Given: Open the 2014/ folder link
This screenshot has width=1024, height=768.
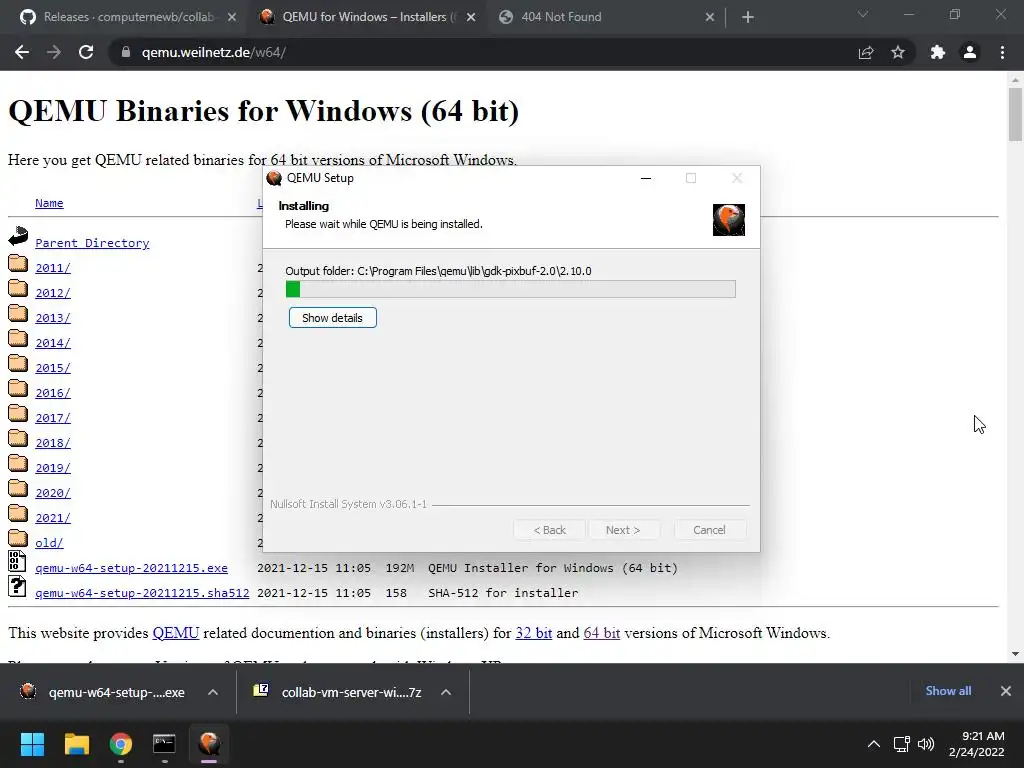Looking at the screenshot, I should pos(53,343).
